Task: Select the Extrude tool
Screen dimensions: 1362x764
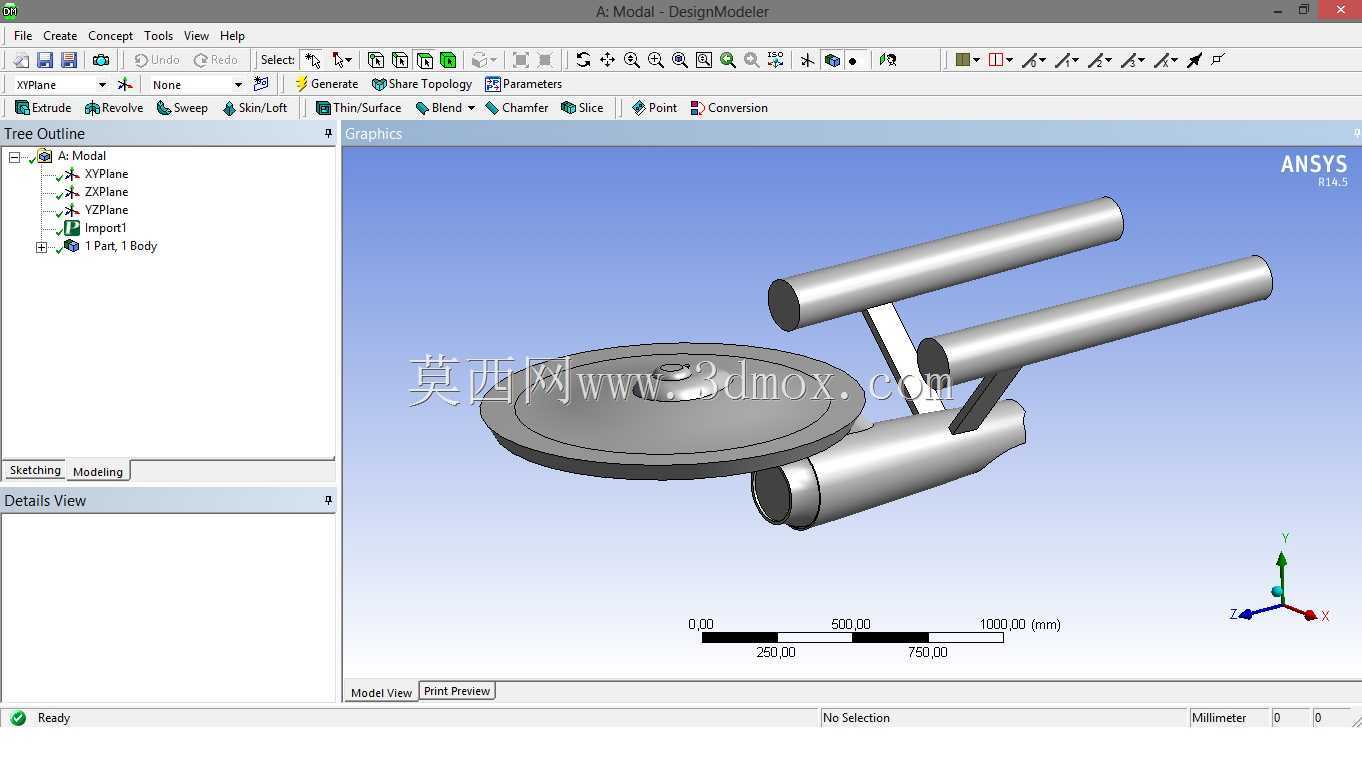Action: [x=43, y=108]
